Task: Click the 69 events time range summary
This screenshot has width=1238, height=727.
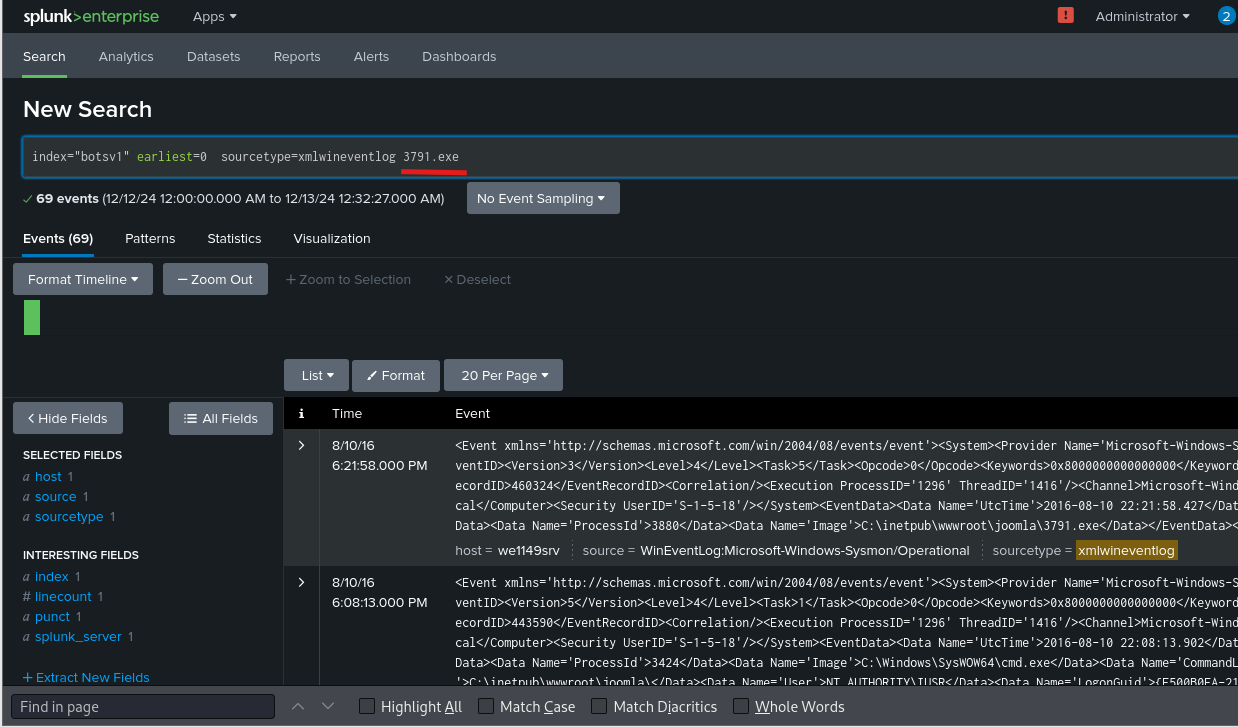Action: (x=233, y=199)
